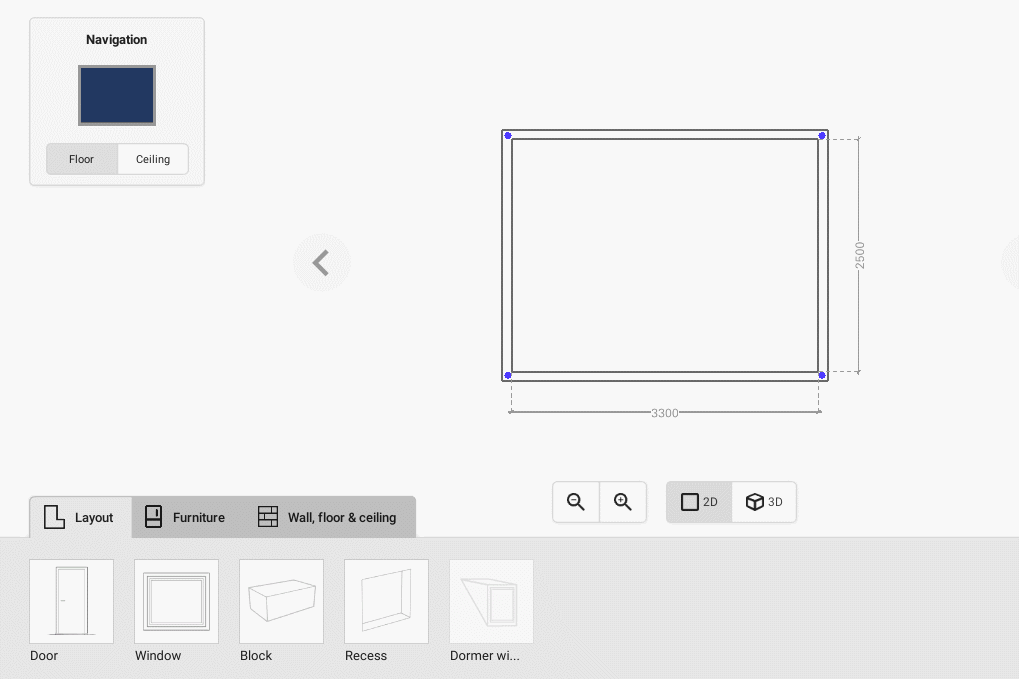Open the Furniture tab
Screen dimensions: 1019x679
point(185,517)
